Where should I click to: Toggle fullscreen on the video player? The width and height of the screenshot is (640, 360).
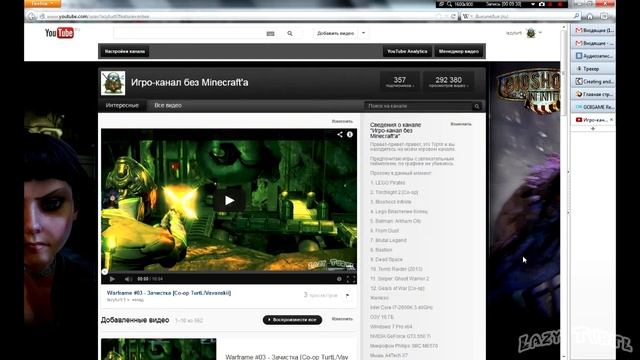tap(351, 279)
